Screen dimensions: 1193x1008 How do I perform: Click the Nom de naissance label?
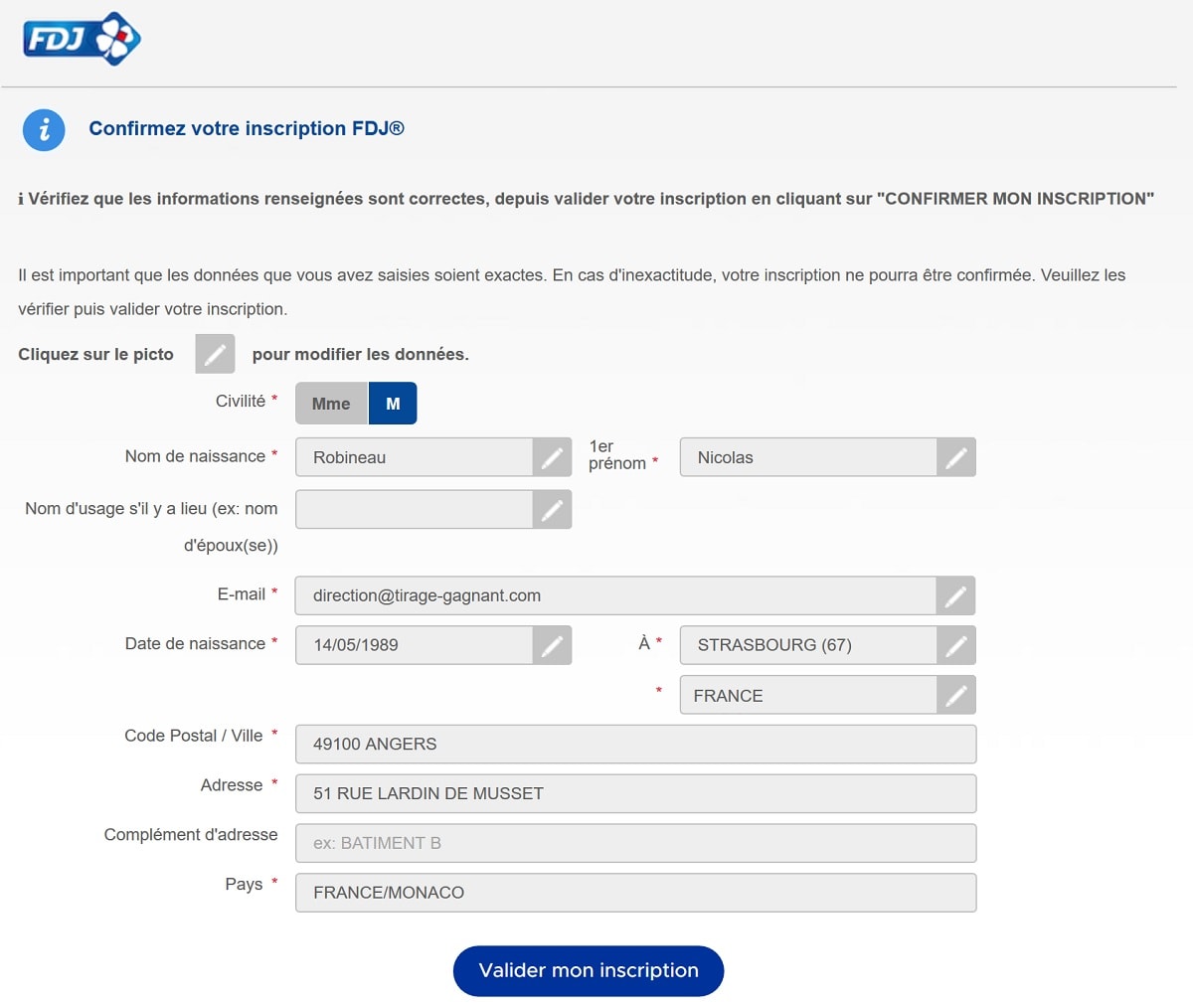pos(195,456)
